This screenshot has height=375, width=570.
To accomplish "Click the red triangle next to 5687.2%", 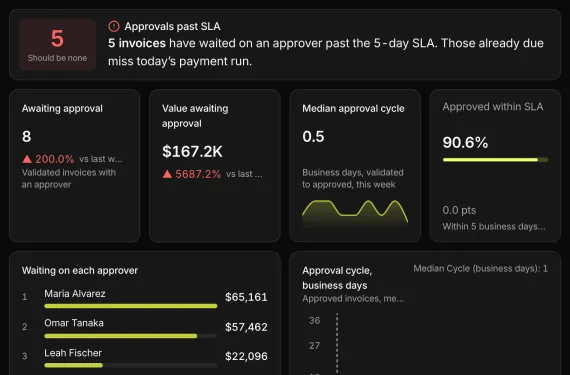I will pyautogui.click(x=167, y=174).
